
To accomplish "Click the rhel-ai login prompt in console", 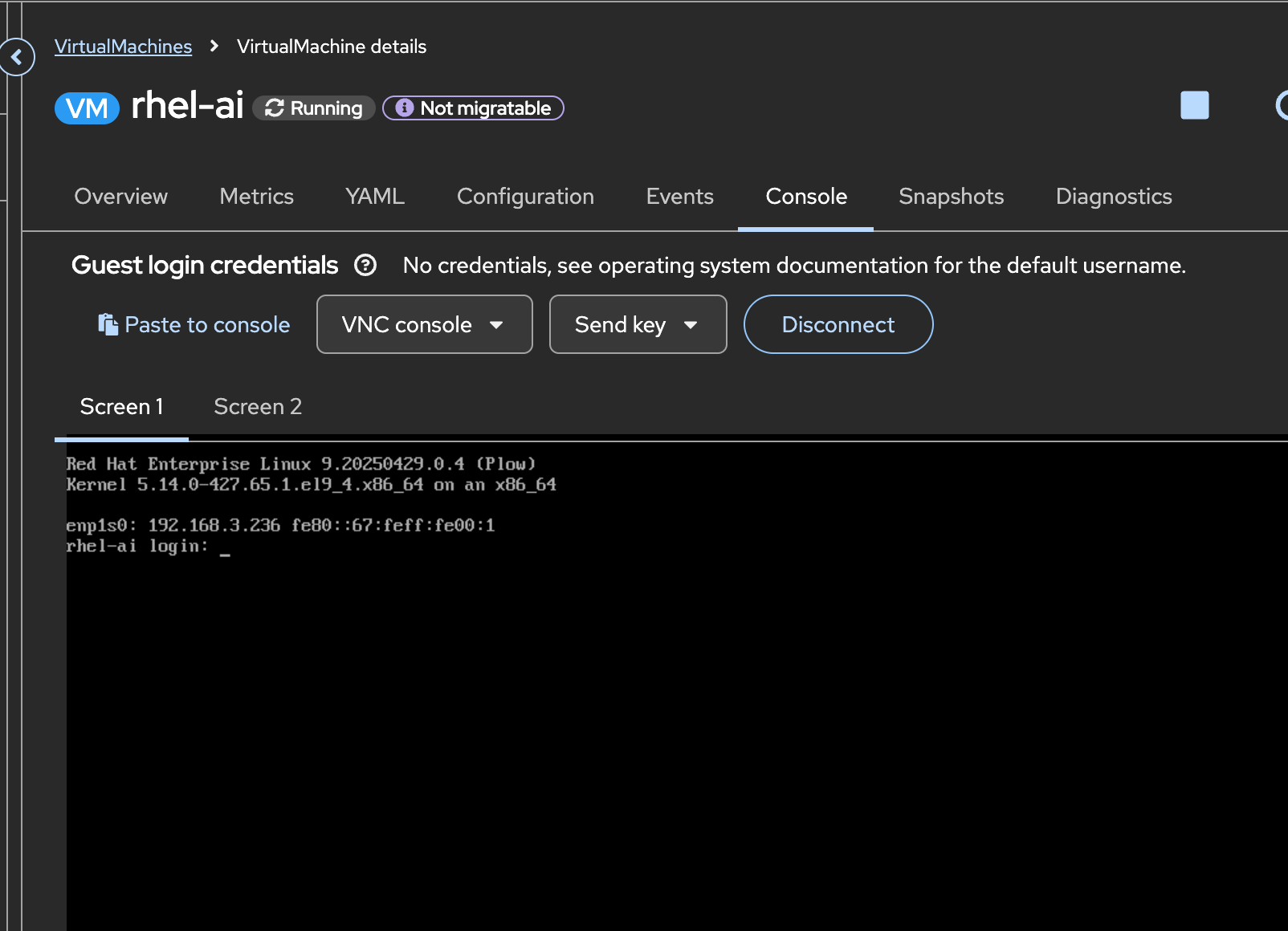I will point(148,547).
